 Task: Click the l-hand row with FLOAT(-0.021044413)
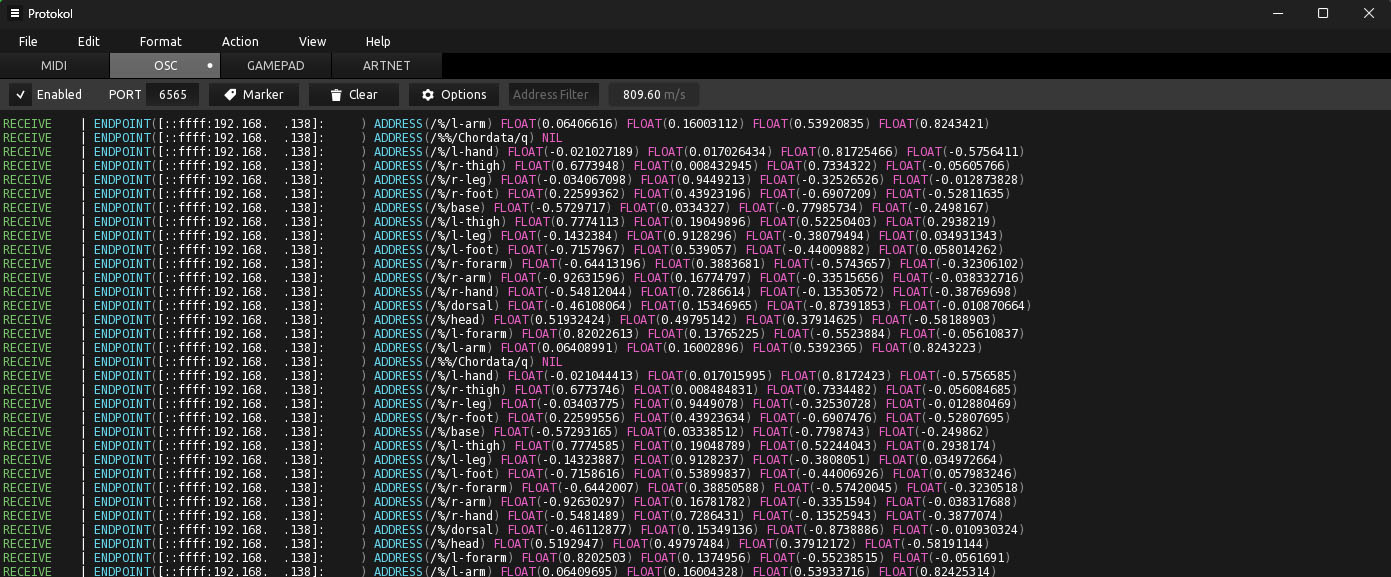pyautogui.click(x=509, y=376)
